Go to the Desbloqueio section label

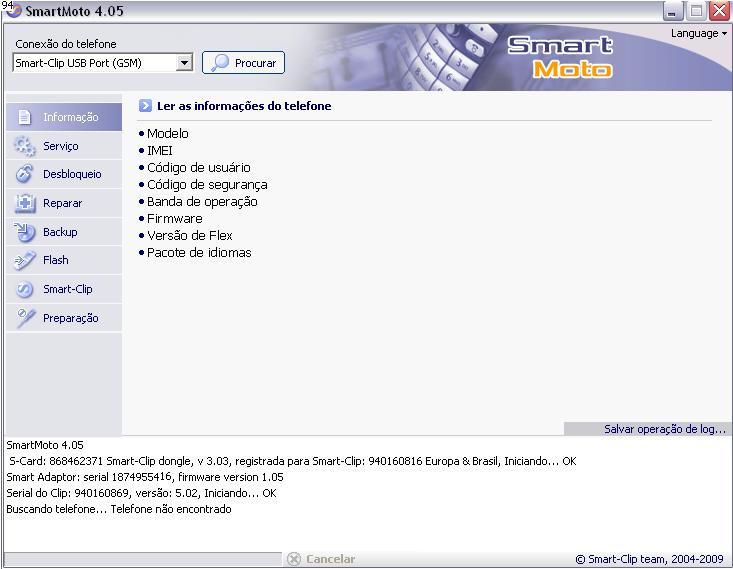click(x=72, y=174)
